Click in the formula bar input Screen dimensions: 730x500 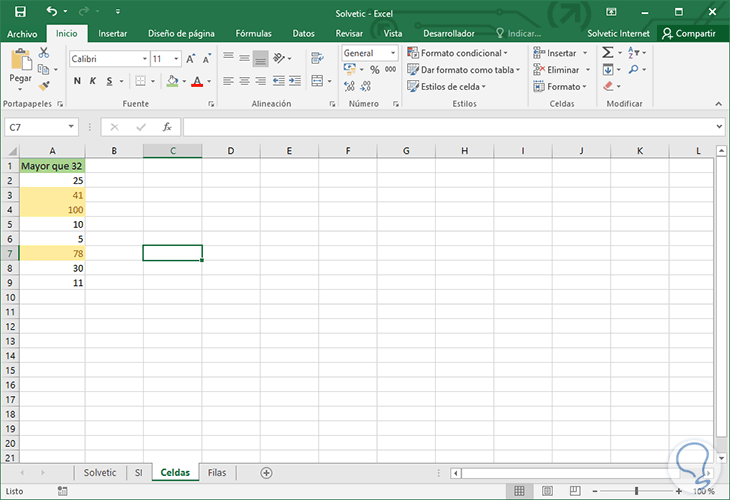(449, 127)
